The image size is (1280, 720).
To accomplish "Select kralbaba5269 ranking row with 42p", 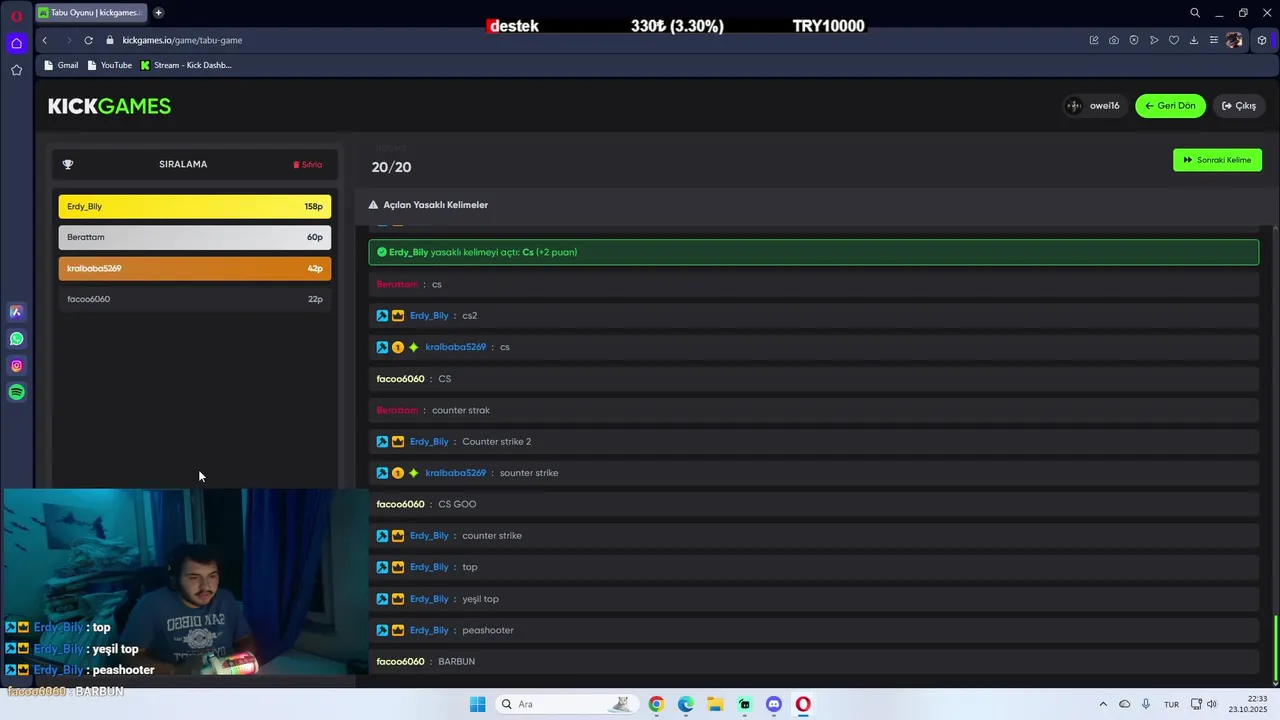I will click(194, 268).
